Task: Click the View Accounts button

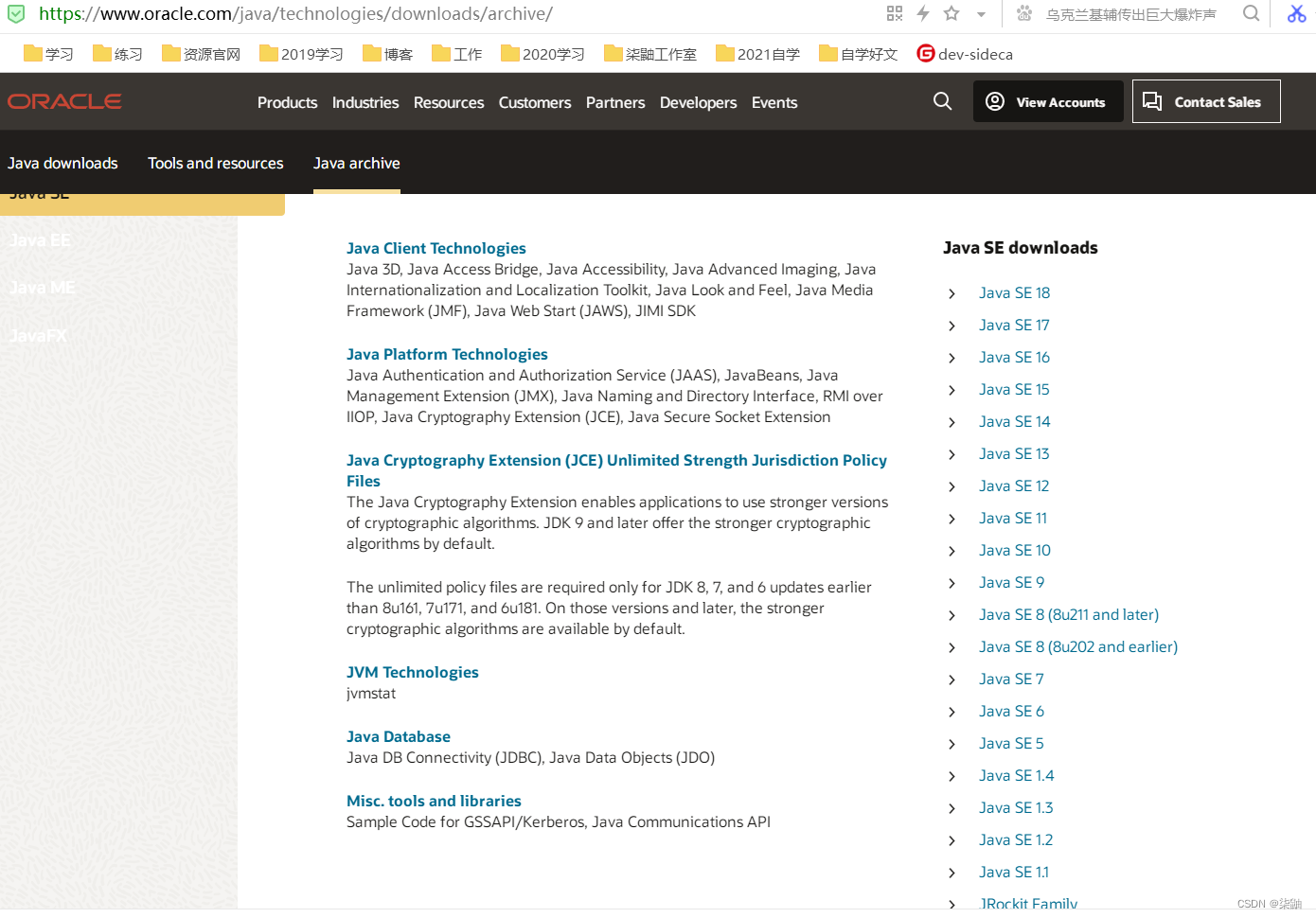Action: (1048, 101)
